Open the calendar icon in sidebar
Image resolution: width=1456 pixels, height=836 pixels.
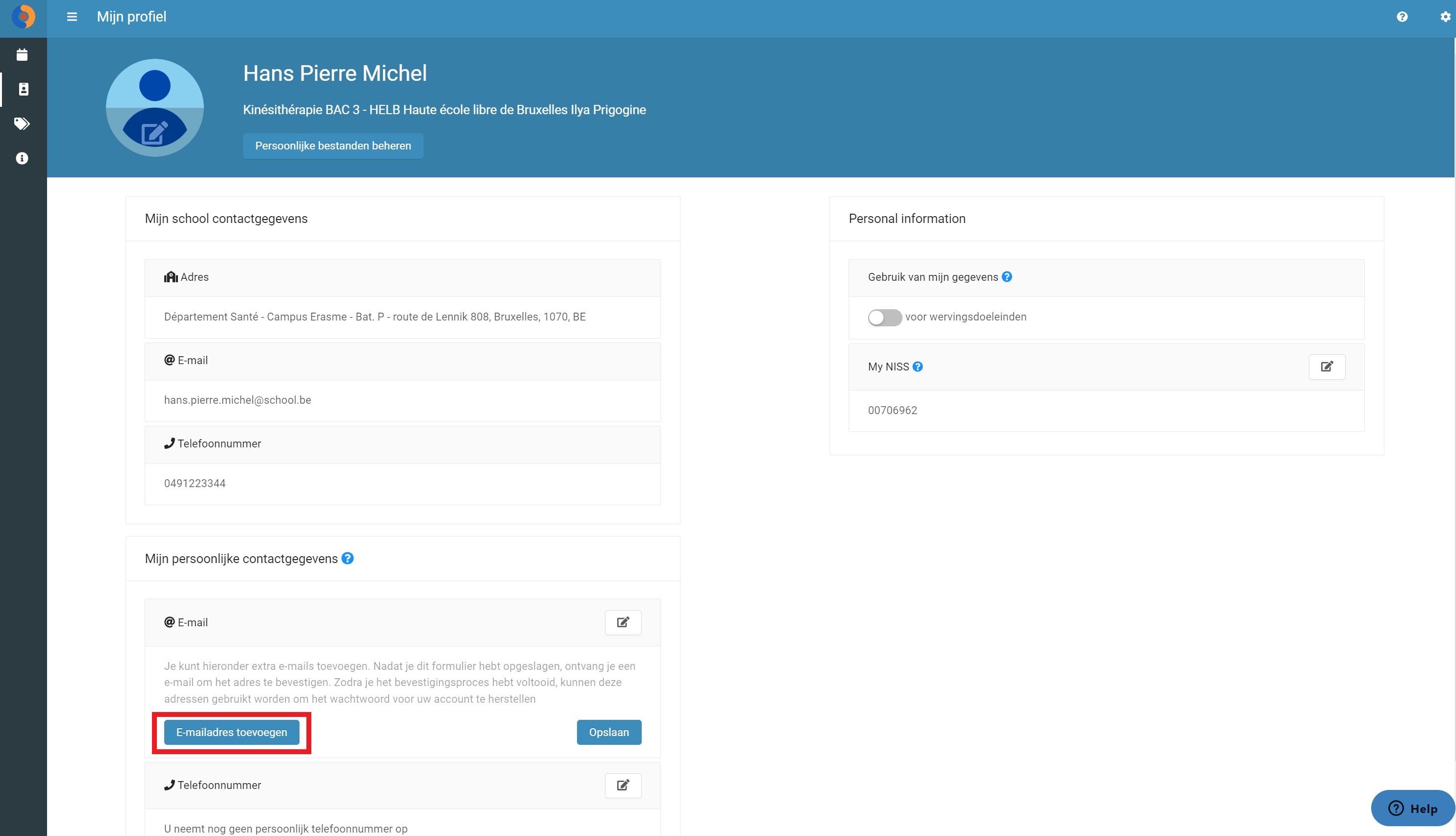23,54
